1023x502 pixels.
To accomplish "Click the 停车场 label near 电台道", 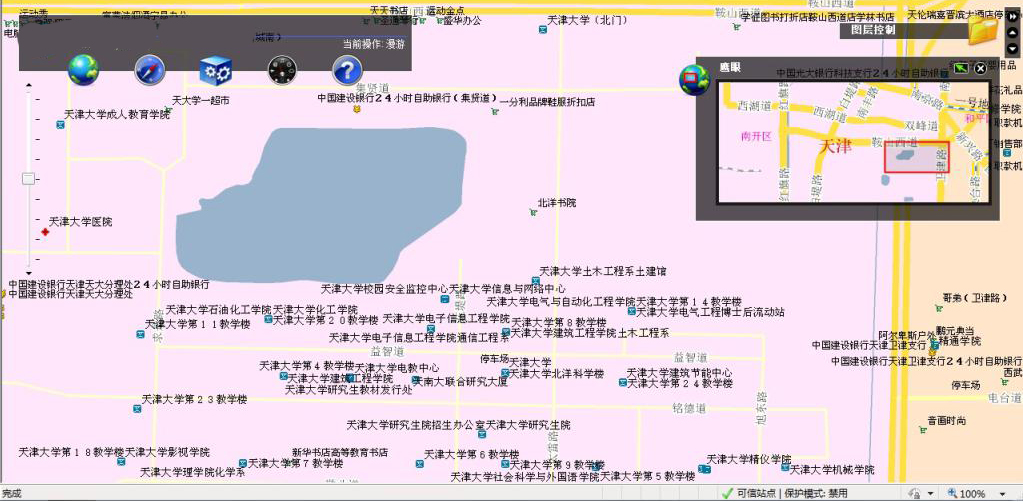I will pos(966,386).
